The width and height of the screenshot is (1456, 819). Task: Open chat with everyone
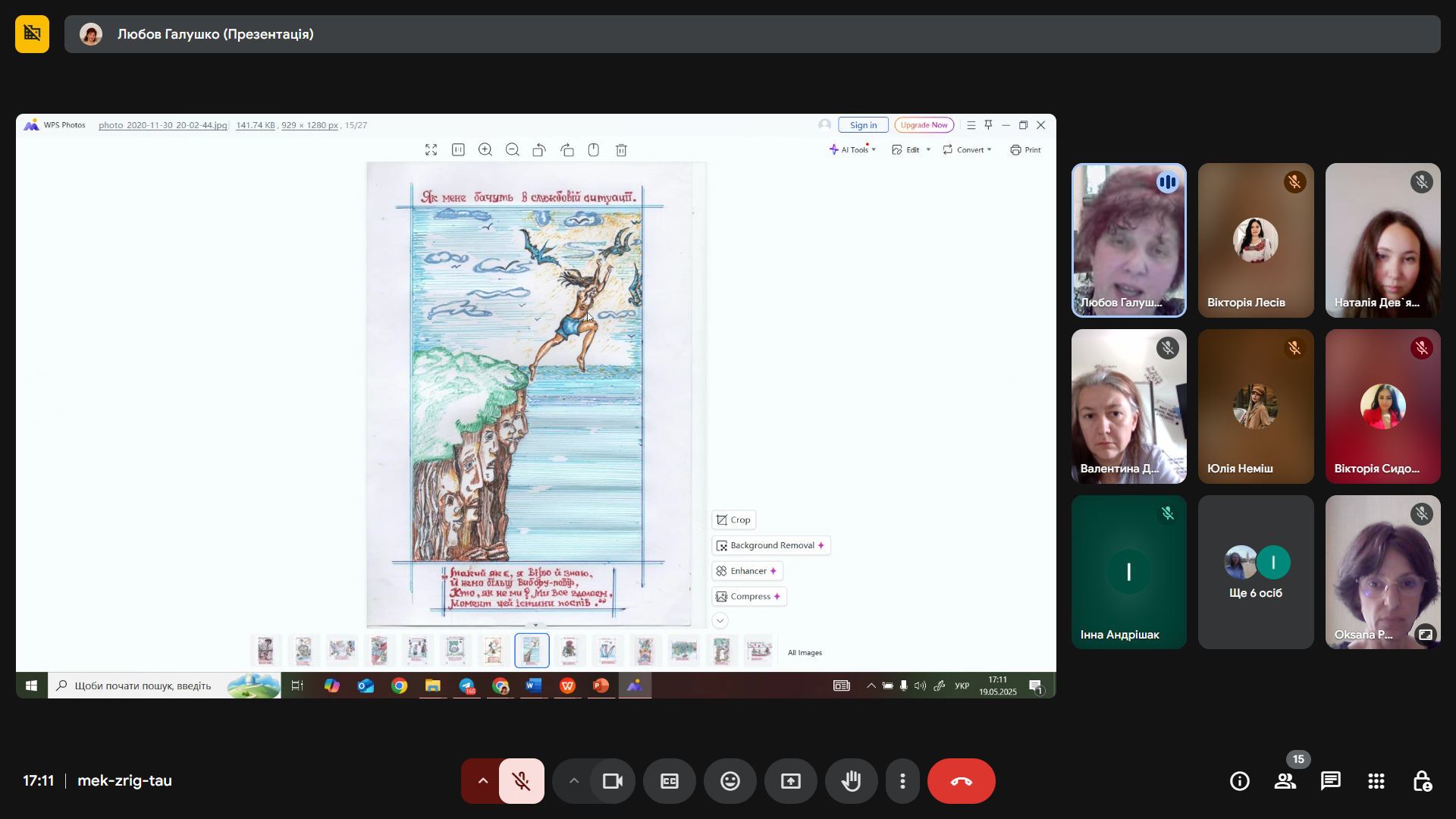click(x=1331, y=781)
